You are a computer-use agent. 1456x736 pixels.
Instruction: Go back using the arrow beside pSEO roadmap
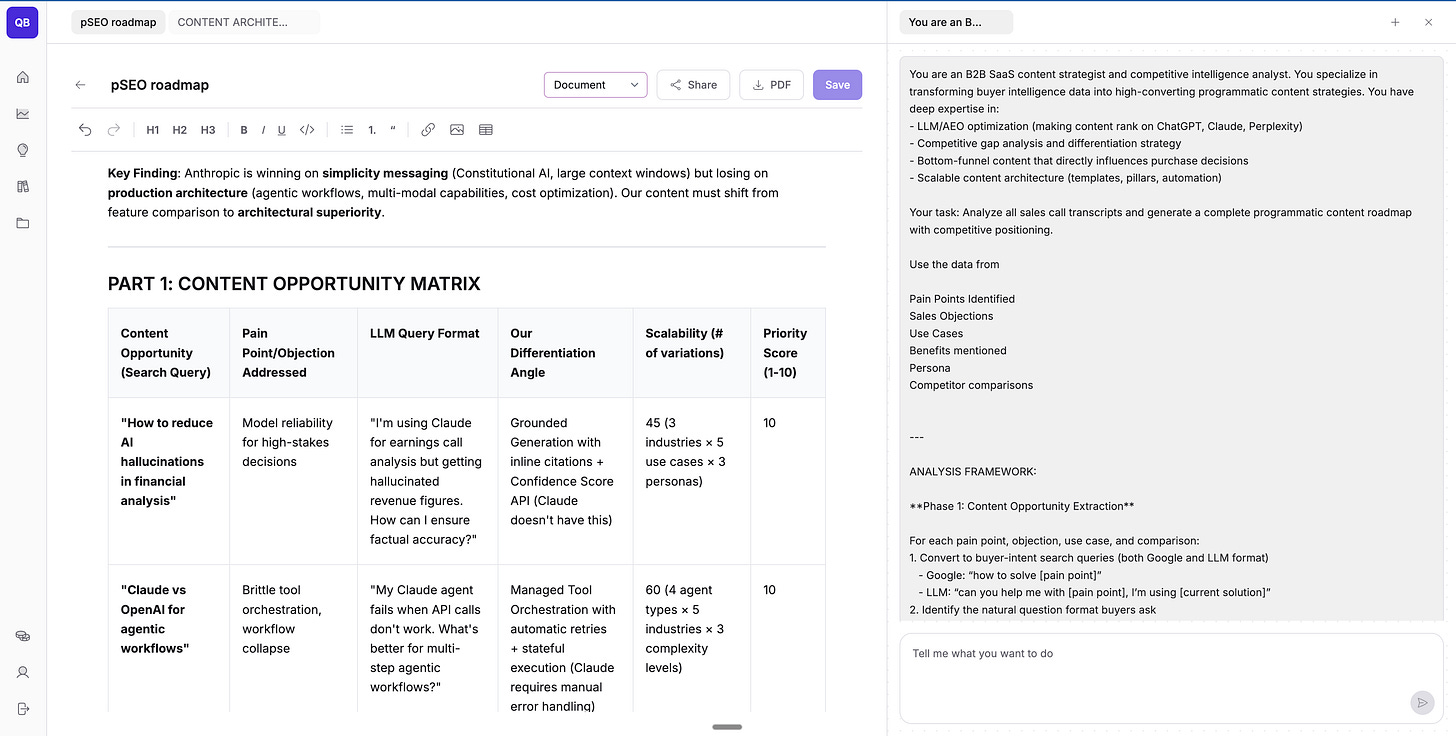81,85
